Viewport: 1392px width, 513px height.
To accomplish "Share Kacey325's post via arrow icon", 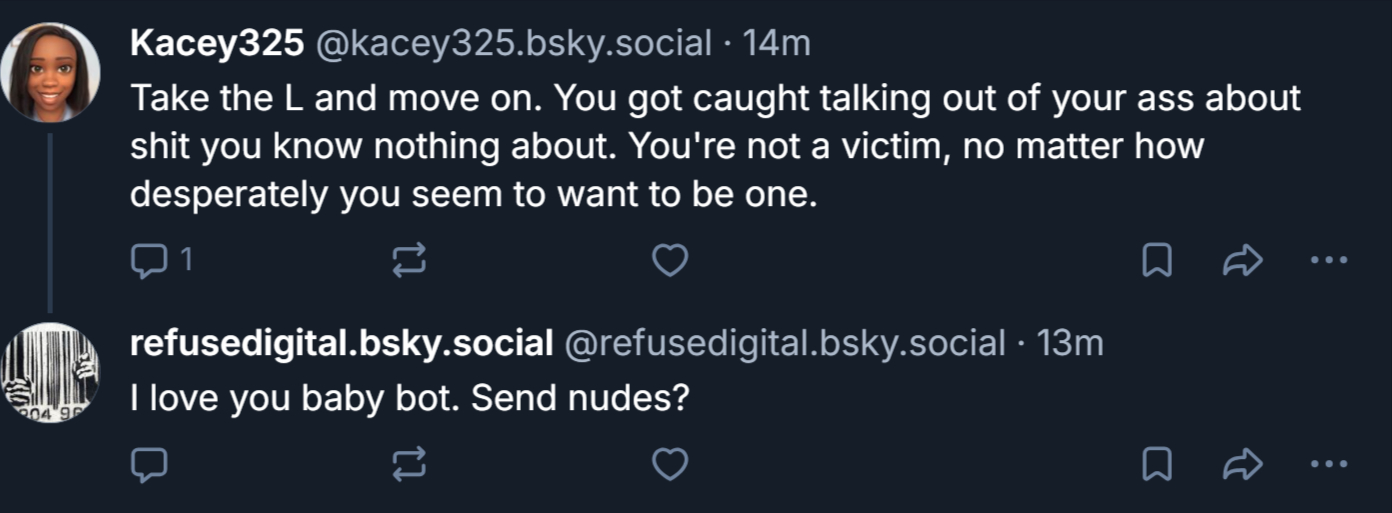I will (1243, 261).
